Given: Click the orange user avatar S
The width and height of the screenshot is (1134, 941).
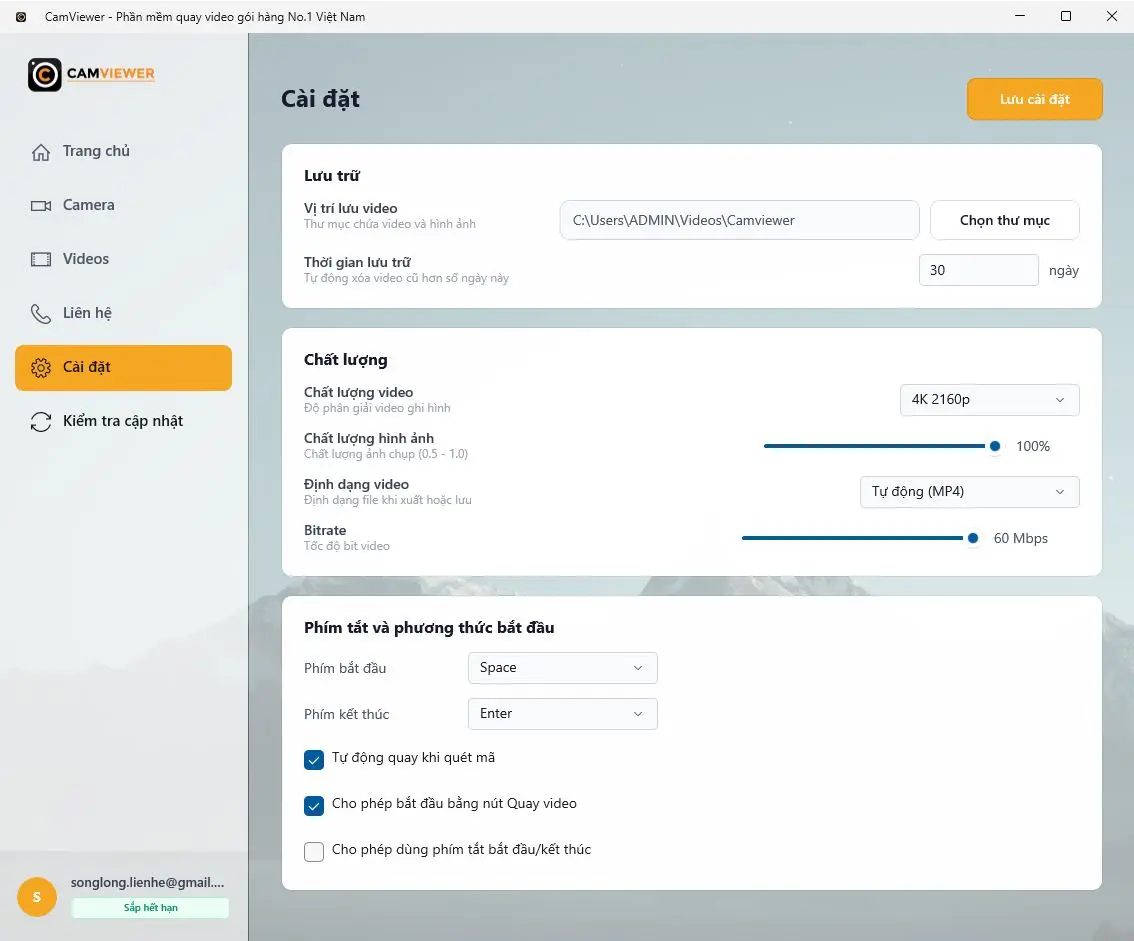Looking at the screenshot, I should (37, 897).
